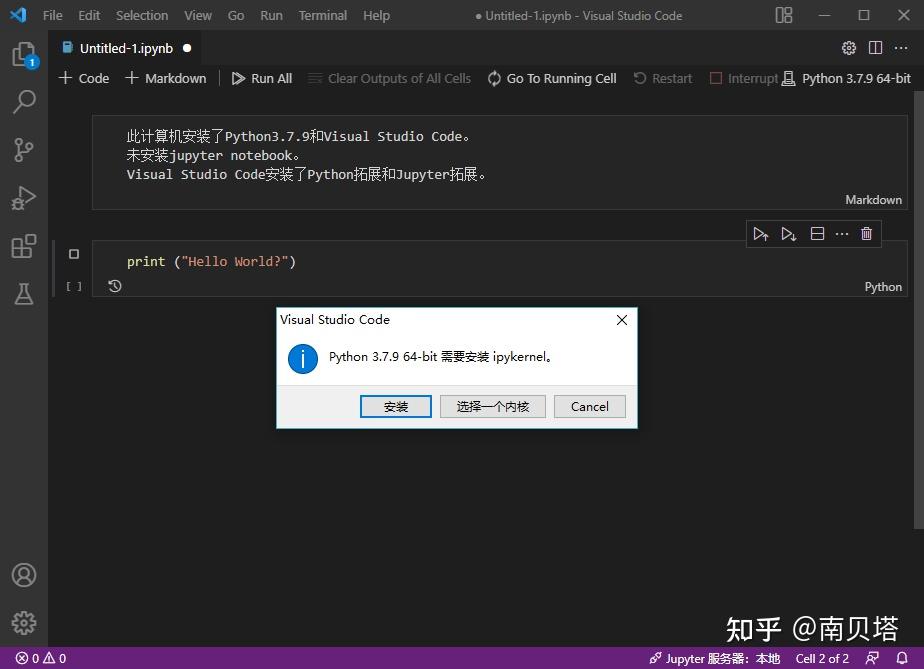The width and height of the screenshot is (924, 669).
Task: Open the Split Cell icon
Action: (x=817, y=233)
